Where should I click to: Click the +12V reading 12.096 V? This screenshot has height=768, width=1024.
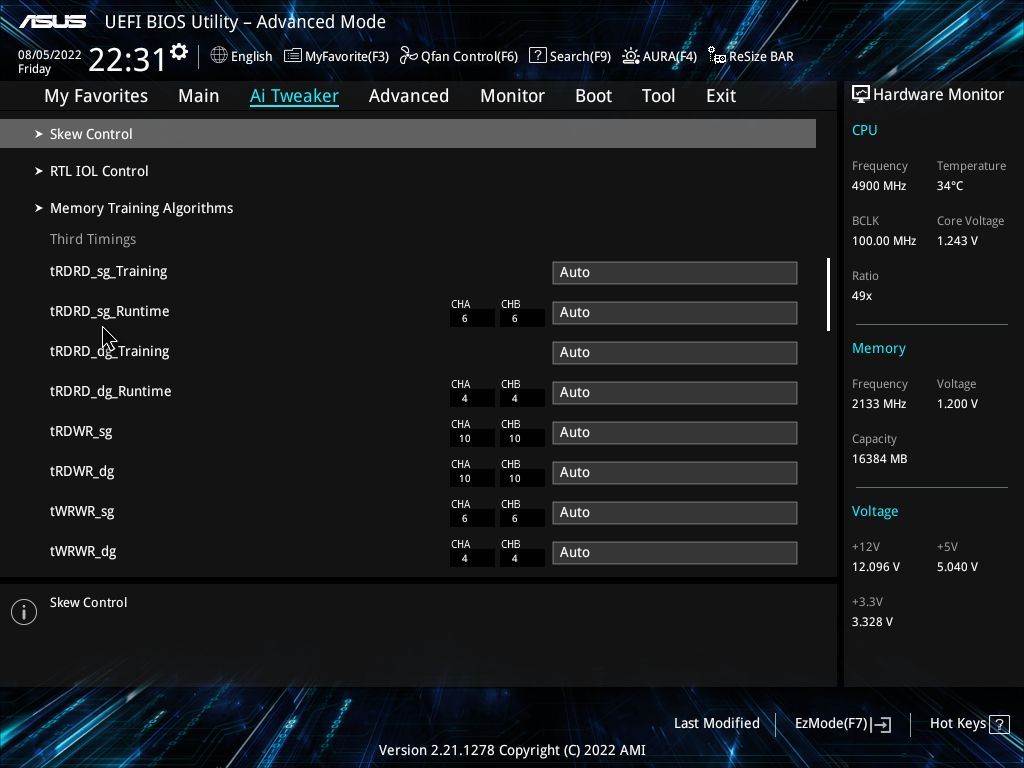pyautogui.click(x=876, y=567)
